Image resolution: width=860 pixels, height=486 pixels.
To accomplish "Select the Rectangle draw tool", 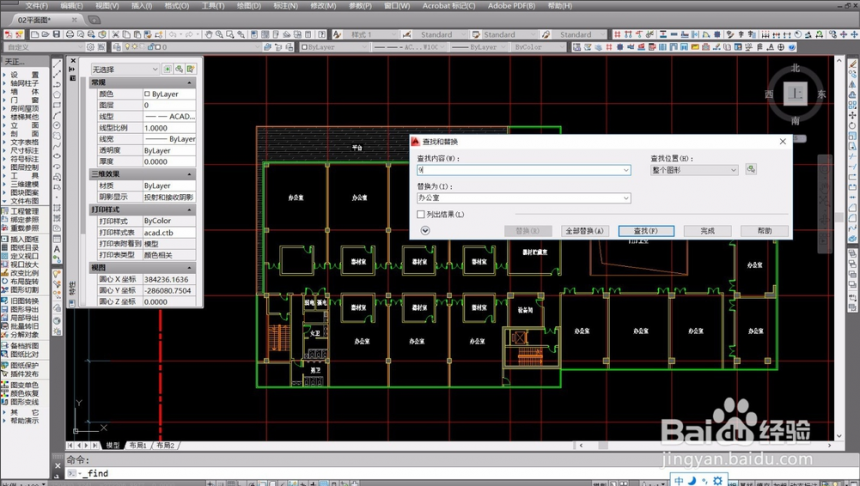I will [57, 105].
